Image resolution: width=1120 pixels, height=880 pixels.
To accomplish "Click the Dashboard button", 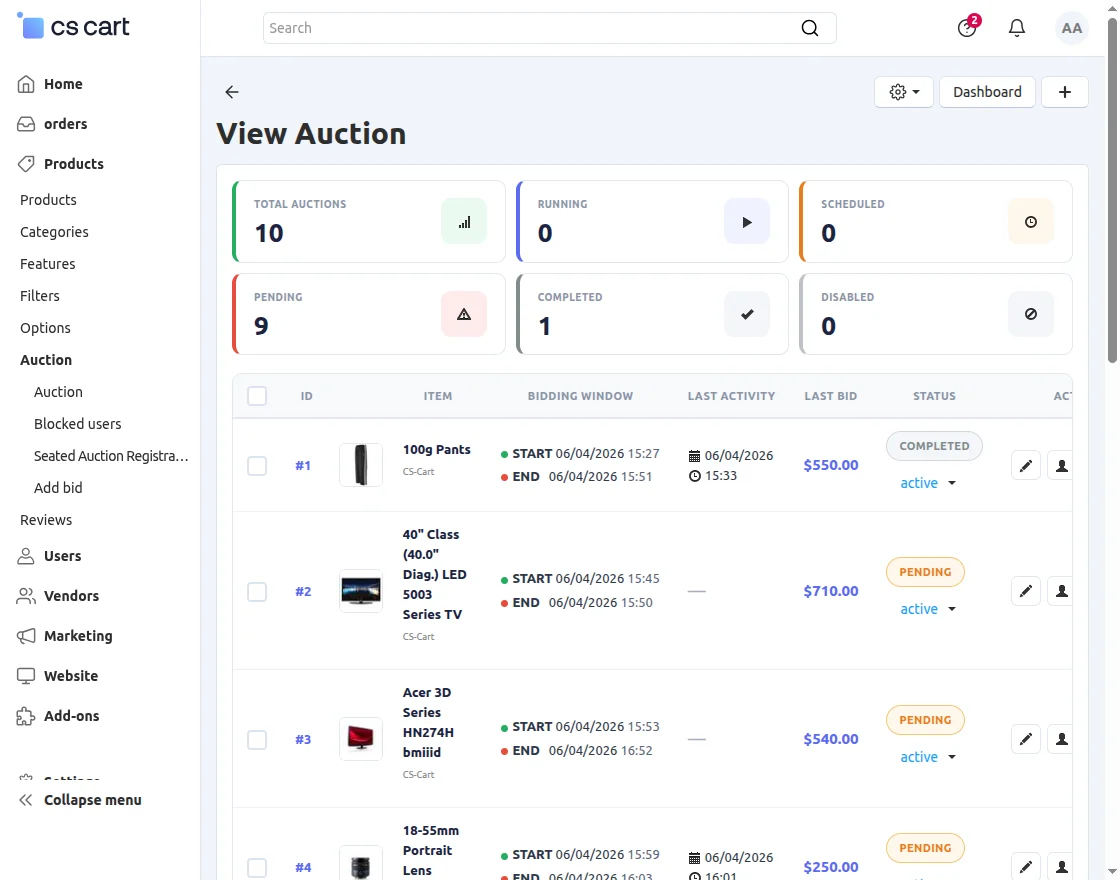I will [x=987, y=92].
